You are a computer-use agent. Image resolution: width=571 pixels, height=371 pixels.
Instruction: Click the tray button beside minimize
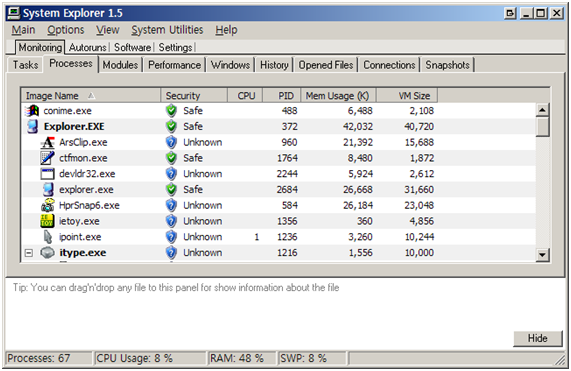pyautogui.click(x=510, y=13)
